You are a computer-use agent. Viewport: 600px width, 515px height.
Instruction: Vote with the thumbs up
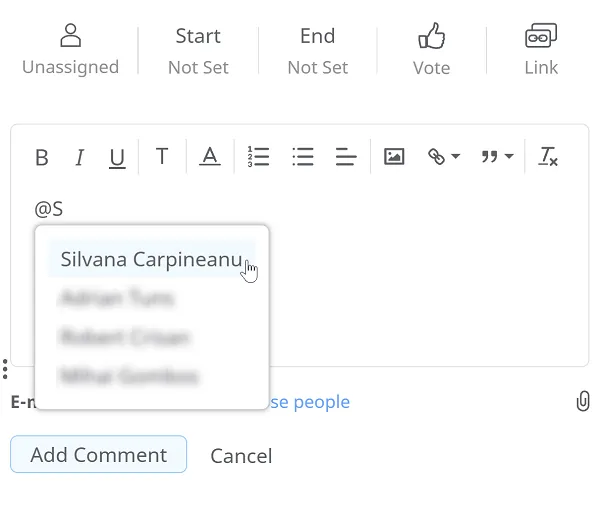(x=431, y=50)
